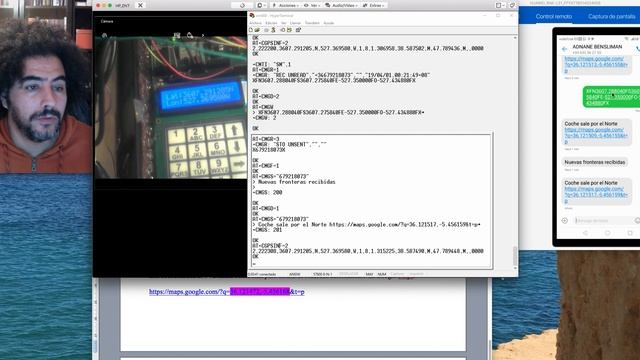
Task: Open HyperTerminal's Ver menu
Action: 283,23
